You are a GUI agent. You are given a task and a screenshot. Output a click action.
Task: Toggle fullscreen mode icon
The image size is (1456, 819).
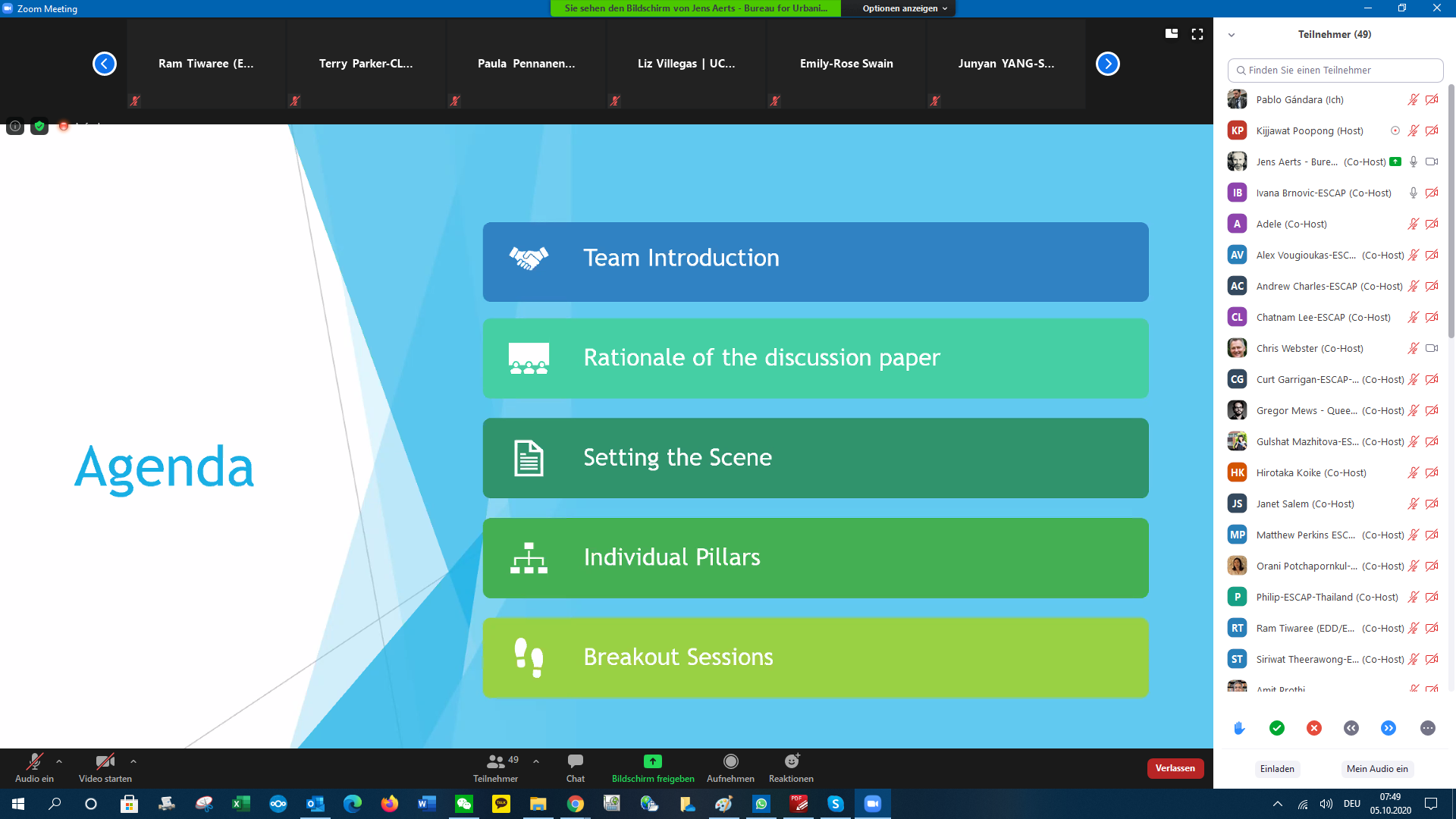point(1197,34)
